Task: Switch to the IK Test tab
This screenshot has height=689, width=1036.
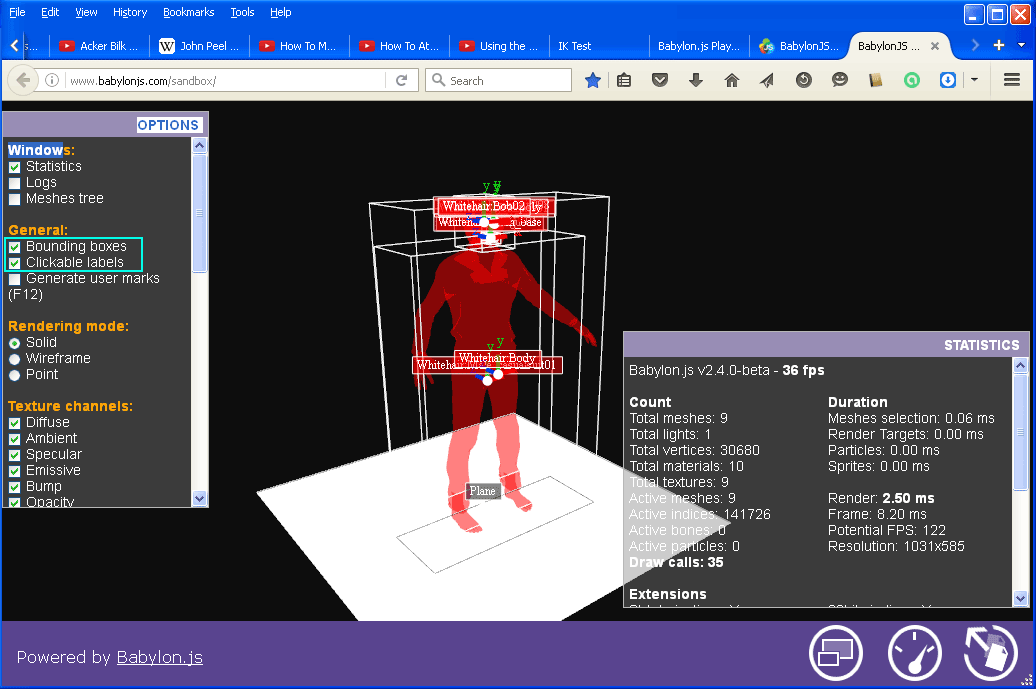Action: pos(599,46)
